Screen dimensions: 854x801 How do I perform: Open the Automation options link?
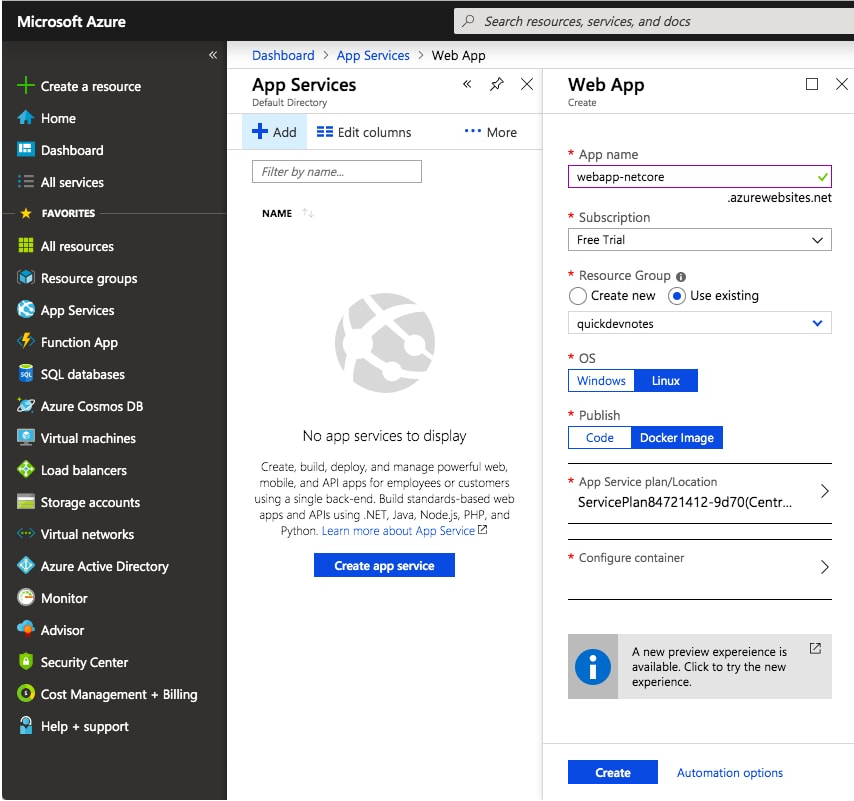coord(730,772)
